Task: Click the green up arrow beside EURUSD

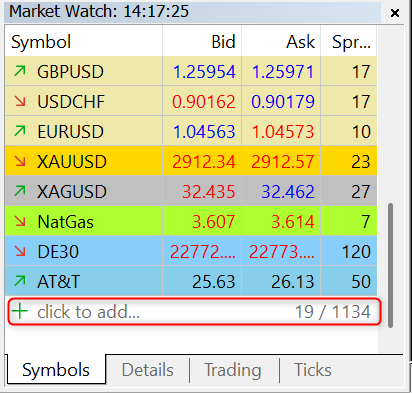Action: pos(20,131)
